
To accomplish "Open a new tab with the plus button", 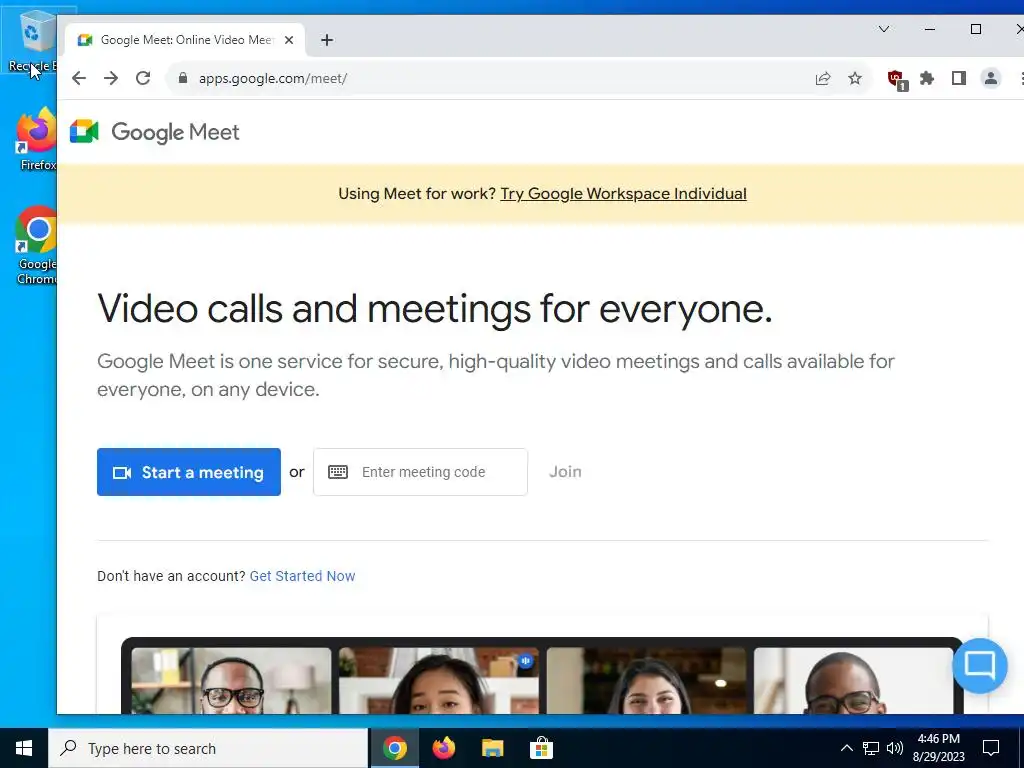I will pos(327,40).
